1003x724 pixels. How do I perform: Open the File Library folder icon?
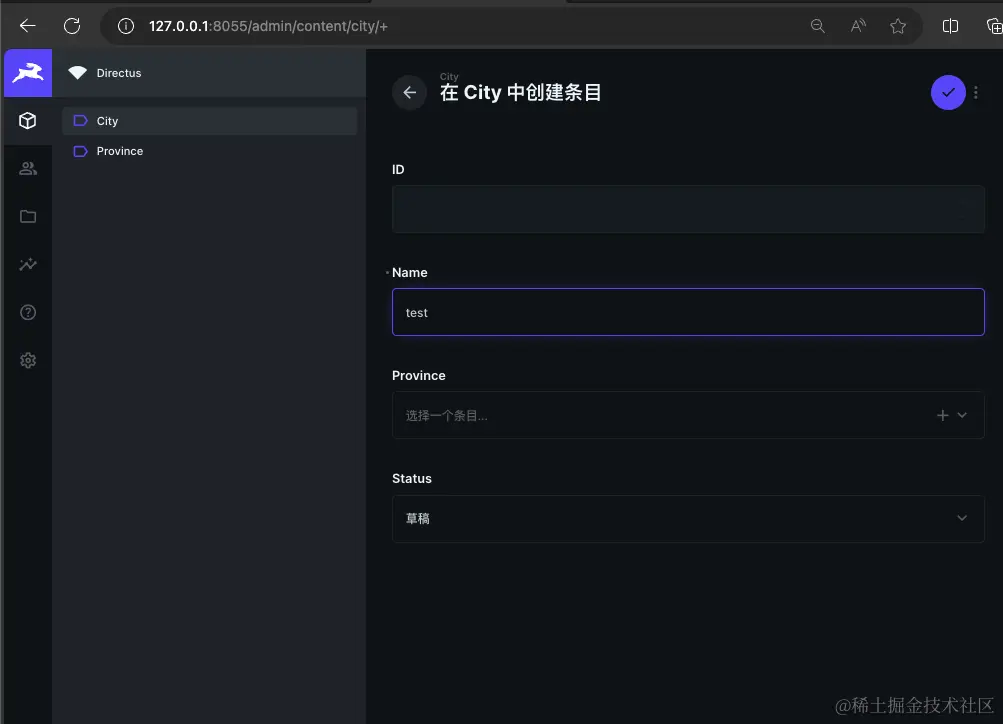pyautogui.click(x=28, y=216)
